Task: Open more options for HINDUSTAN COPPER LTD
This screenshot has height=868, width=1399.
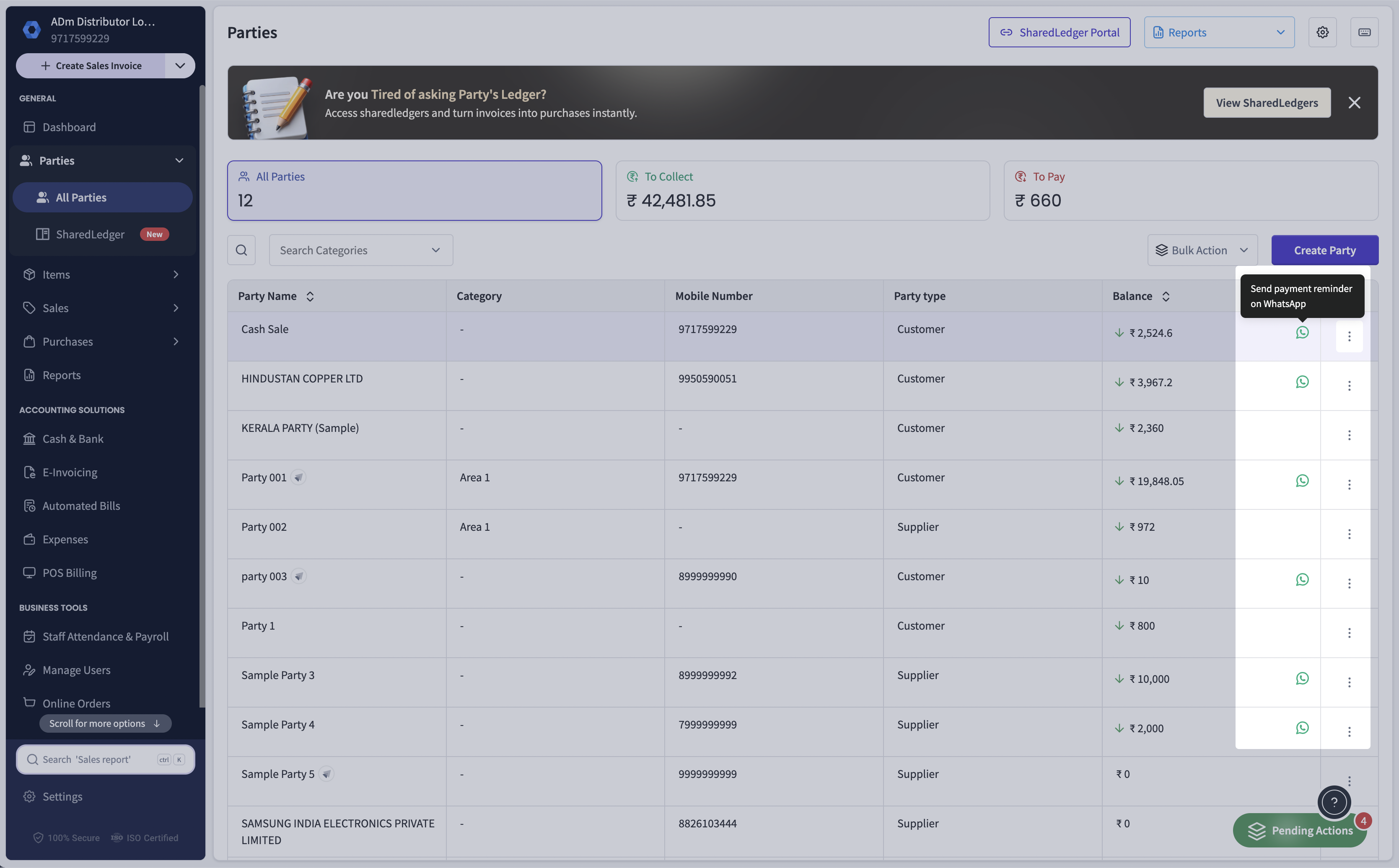Action: pos(1349,385)
